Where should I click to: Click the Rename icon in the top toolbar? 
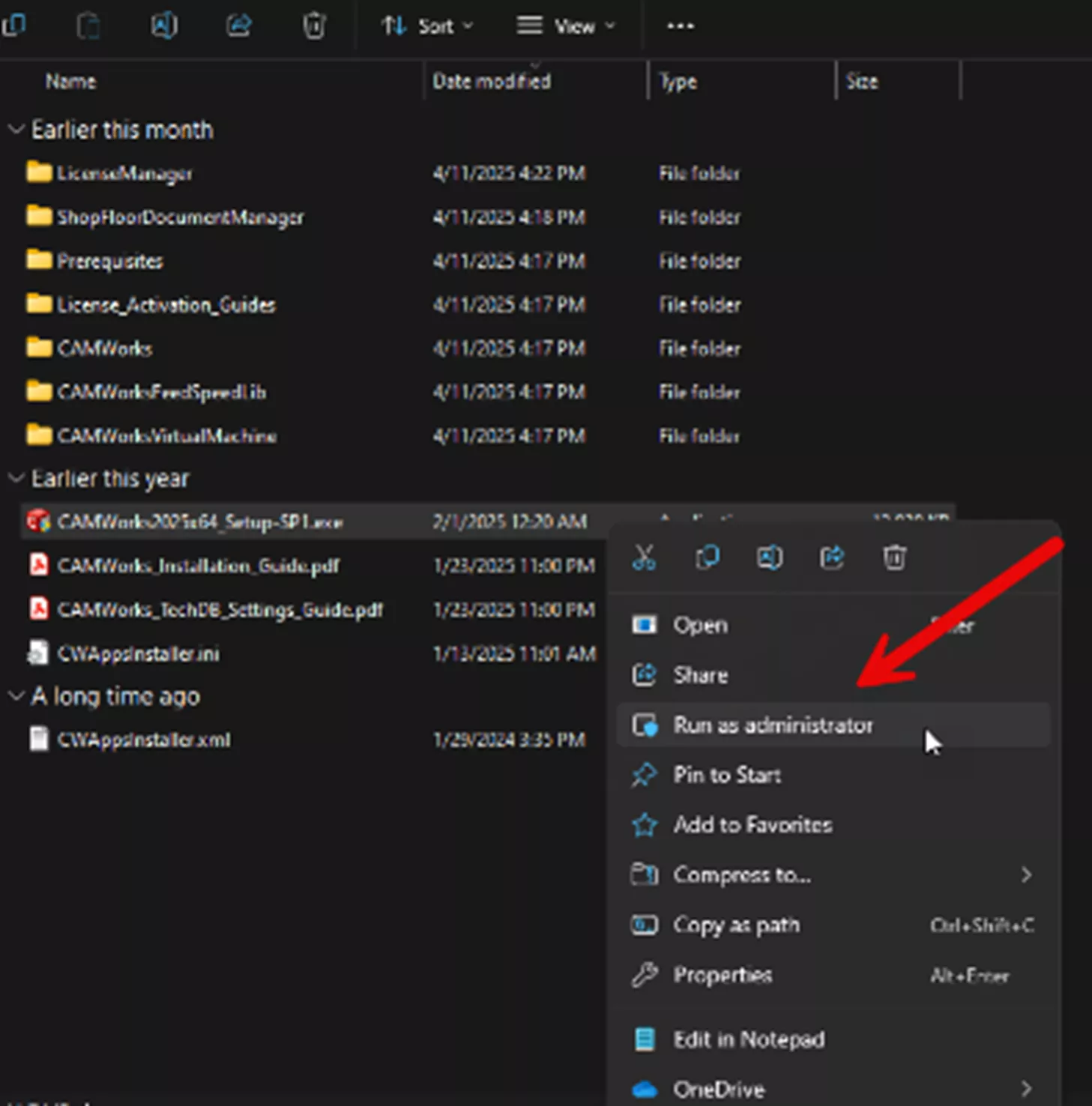click(163, 26)
